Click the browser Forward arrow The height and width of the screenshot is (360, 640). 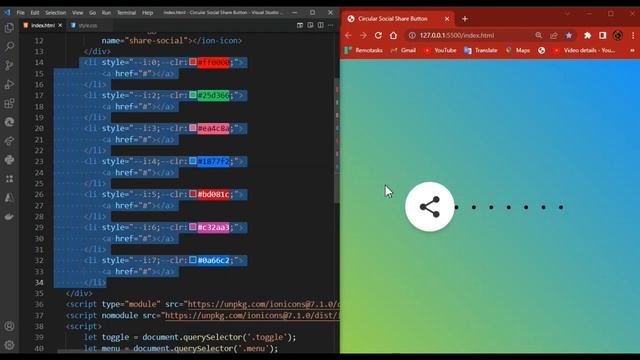point(363,36)
